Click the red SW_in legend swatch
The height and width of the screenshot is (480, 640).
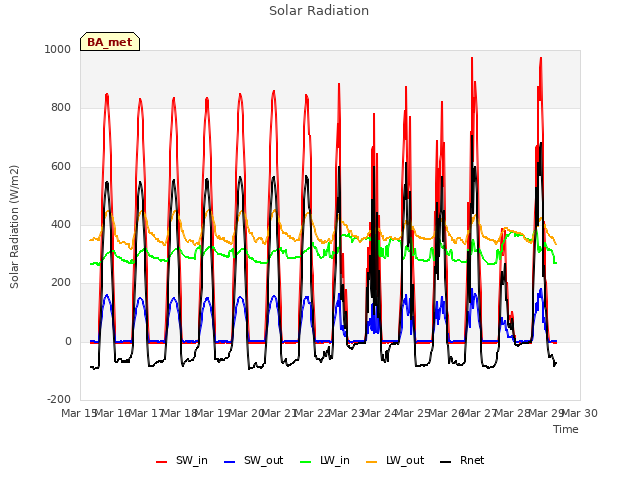coord(162,462)
